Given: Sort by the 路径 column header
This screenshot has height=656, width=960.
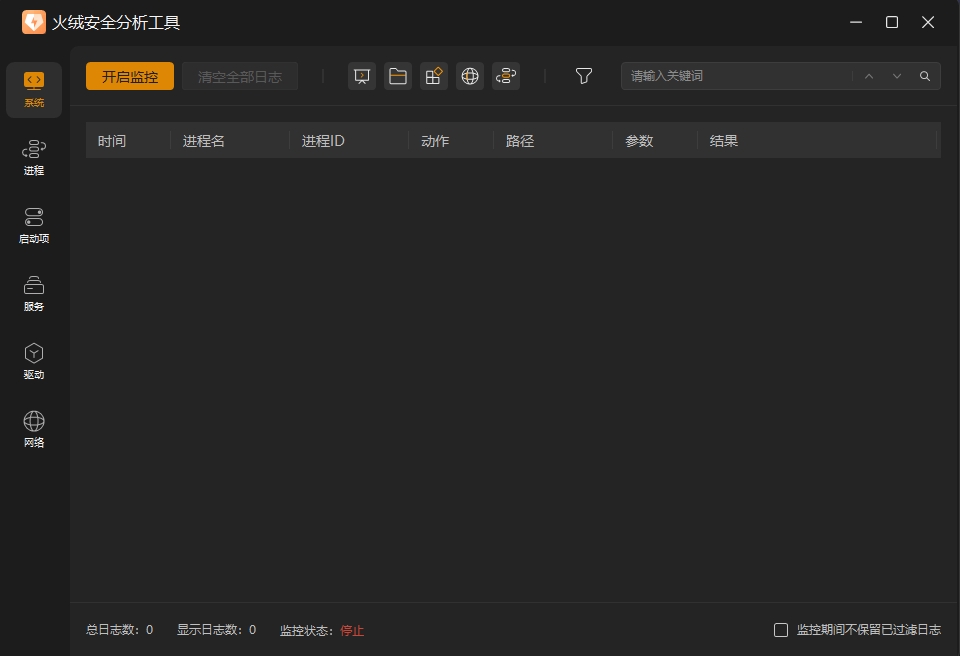Looking at the screenshot, I should pos(553,141).
